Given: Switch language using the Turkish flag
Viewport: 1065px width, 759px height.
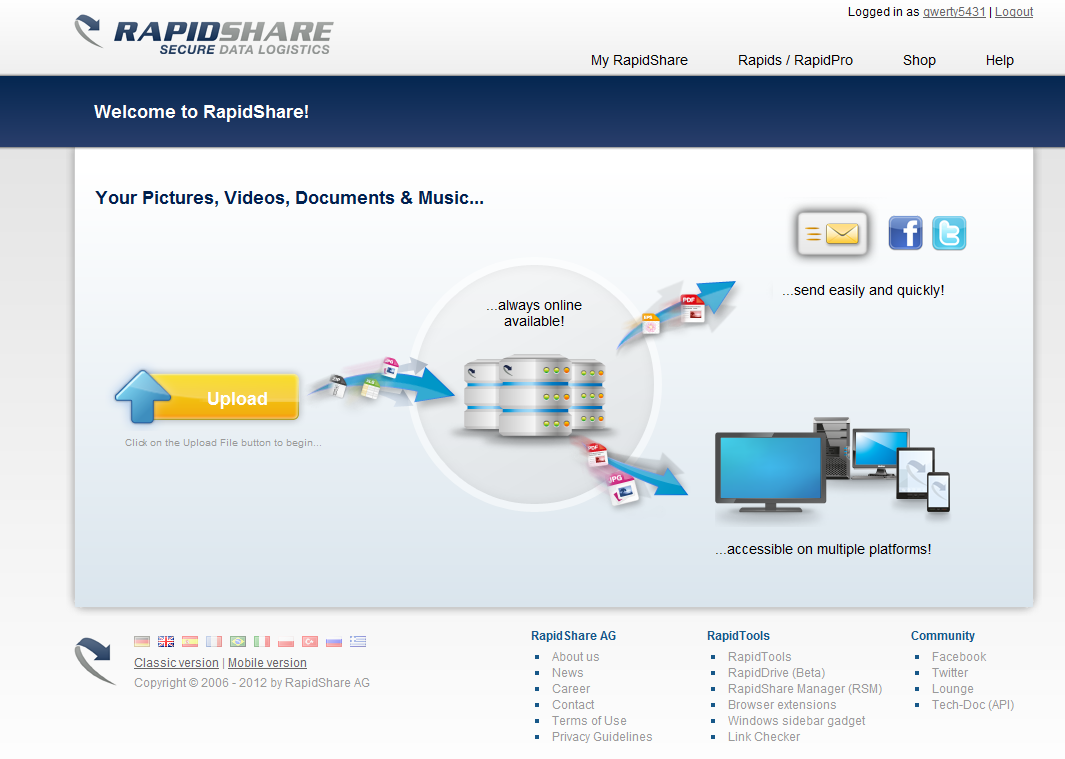Looking at the screenshot, I should pos(310,641).
